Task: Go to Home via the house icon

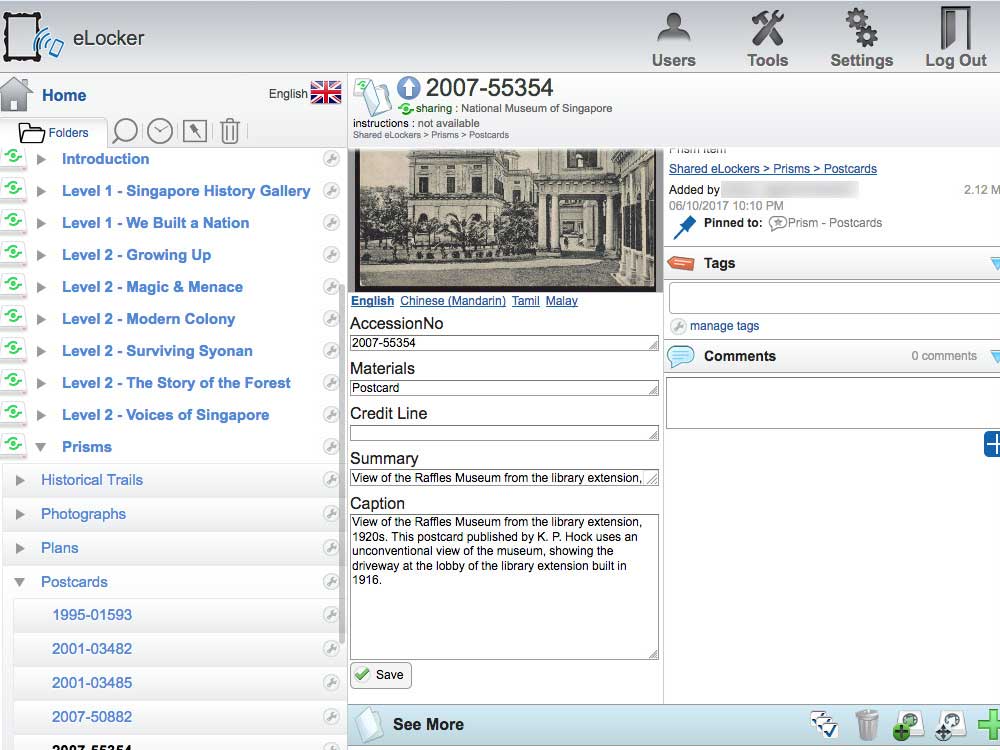Action: [x=17, y=94]
